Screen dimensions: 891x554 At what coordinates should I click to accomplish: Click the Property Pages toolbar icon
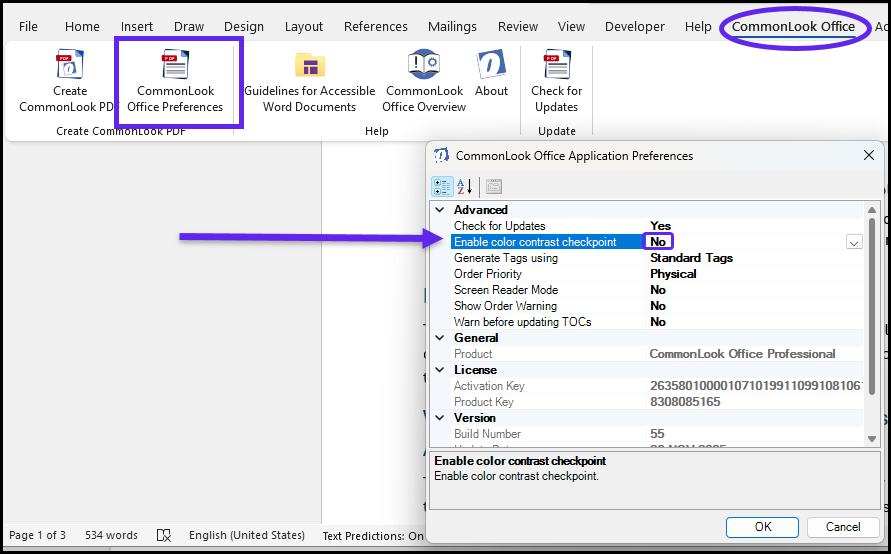point(494,186)
